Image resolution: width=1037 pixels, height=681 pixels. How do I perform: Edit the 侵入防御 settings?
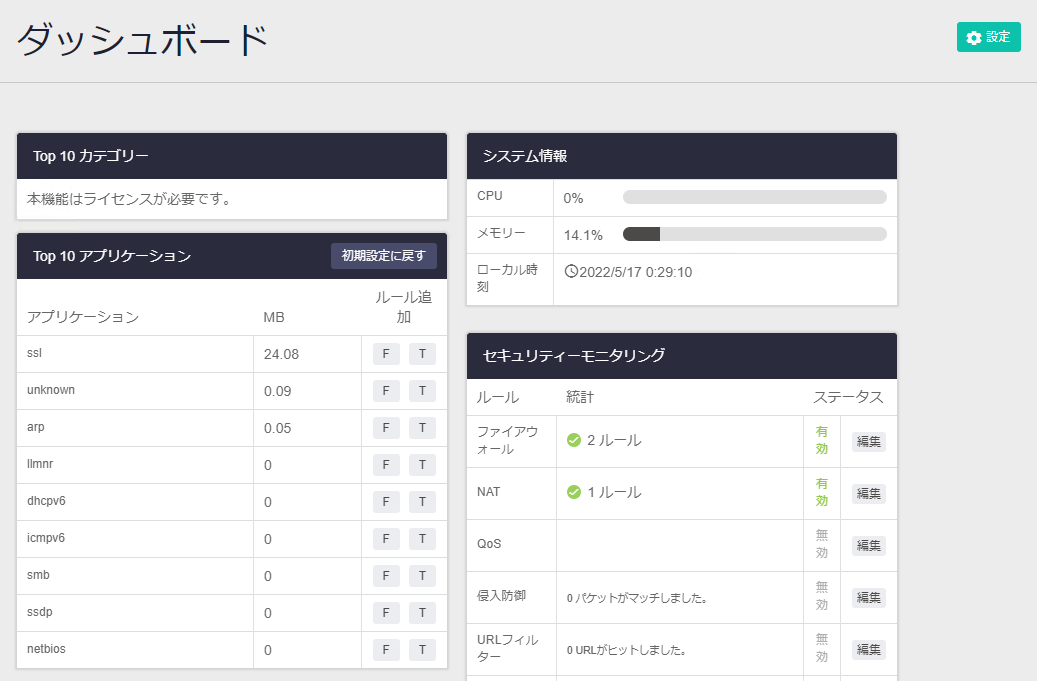click(868, 597)
